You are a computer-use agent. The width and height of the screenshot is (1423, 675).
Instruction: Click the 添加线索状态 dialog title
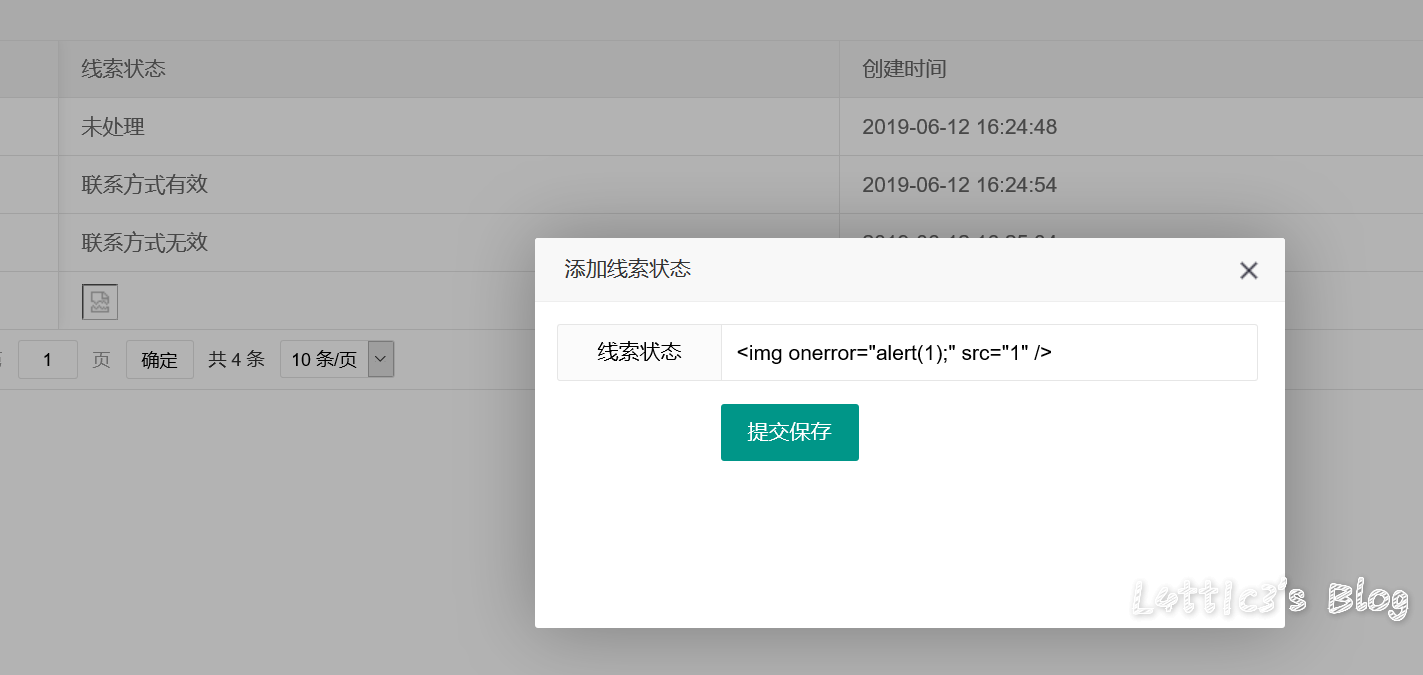(x=627, y=269)
